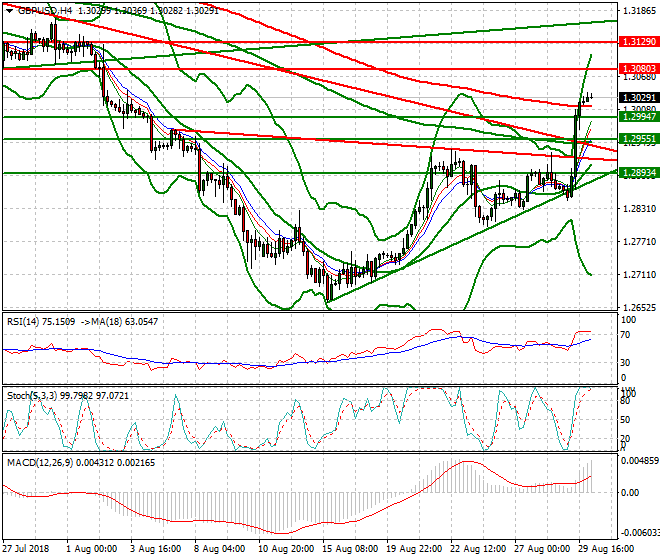Image resolution: width=660 pixels, height=560 pixels.
Task: Click the 3 Aug 16:00 time label
Action: point(155,549)
